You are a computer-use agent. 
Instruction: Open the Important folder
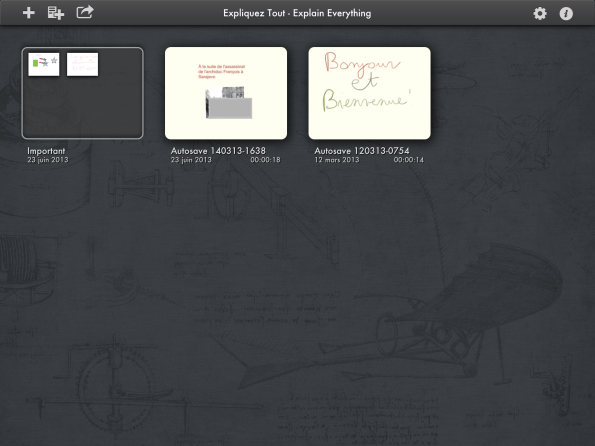click(x=82, y=93)
